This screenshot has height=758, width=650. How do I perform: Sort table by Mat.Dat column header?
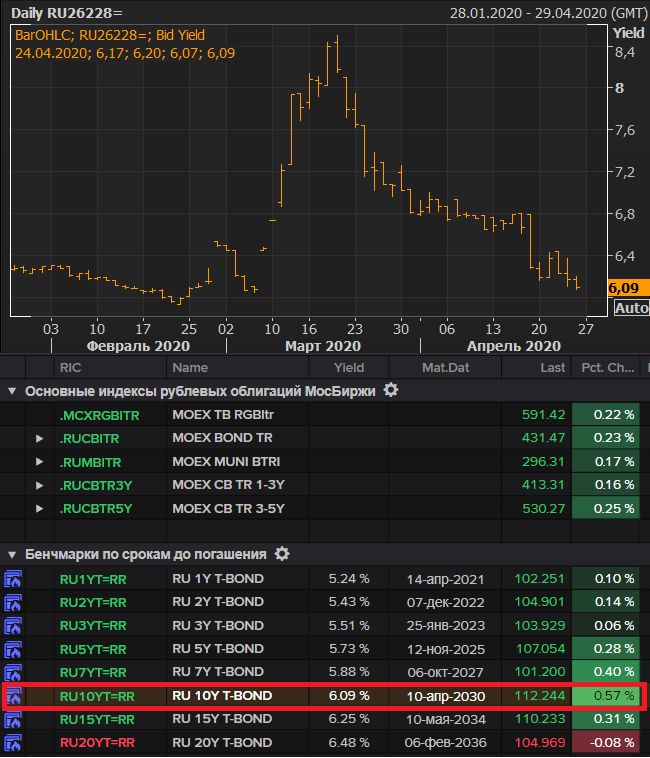[445, 367]
